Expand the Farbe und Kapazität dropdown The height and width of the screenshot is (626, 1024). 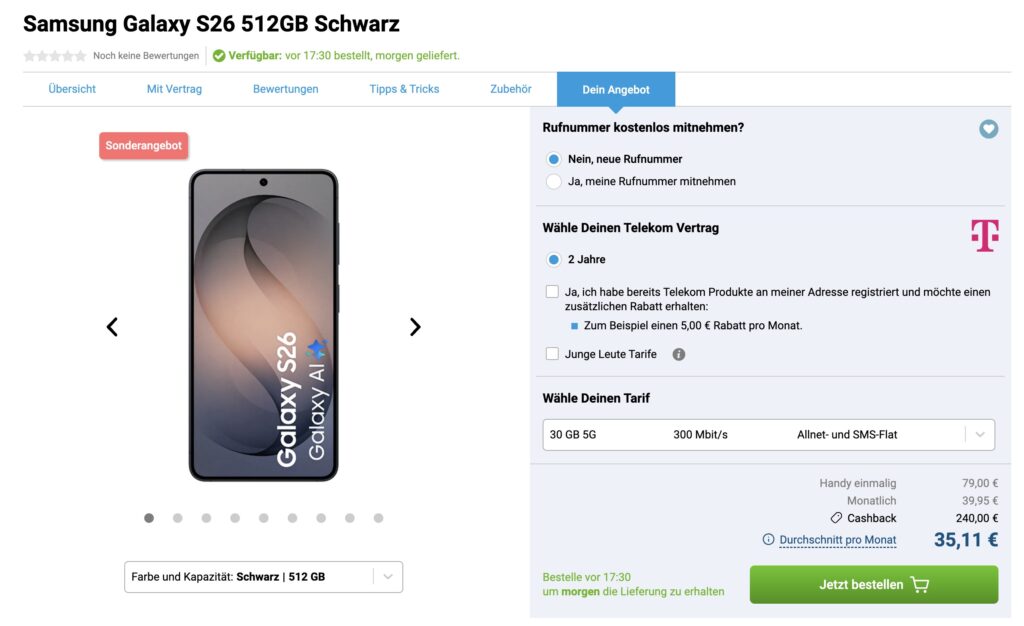pos(263,577)
